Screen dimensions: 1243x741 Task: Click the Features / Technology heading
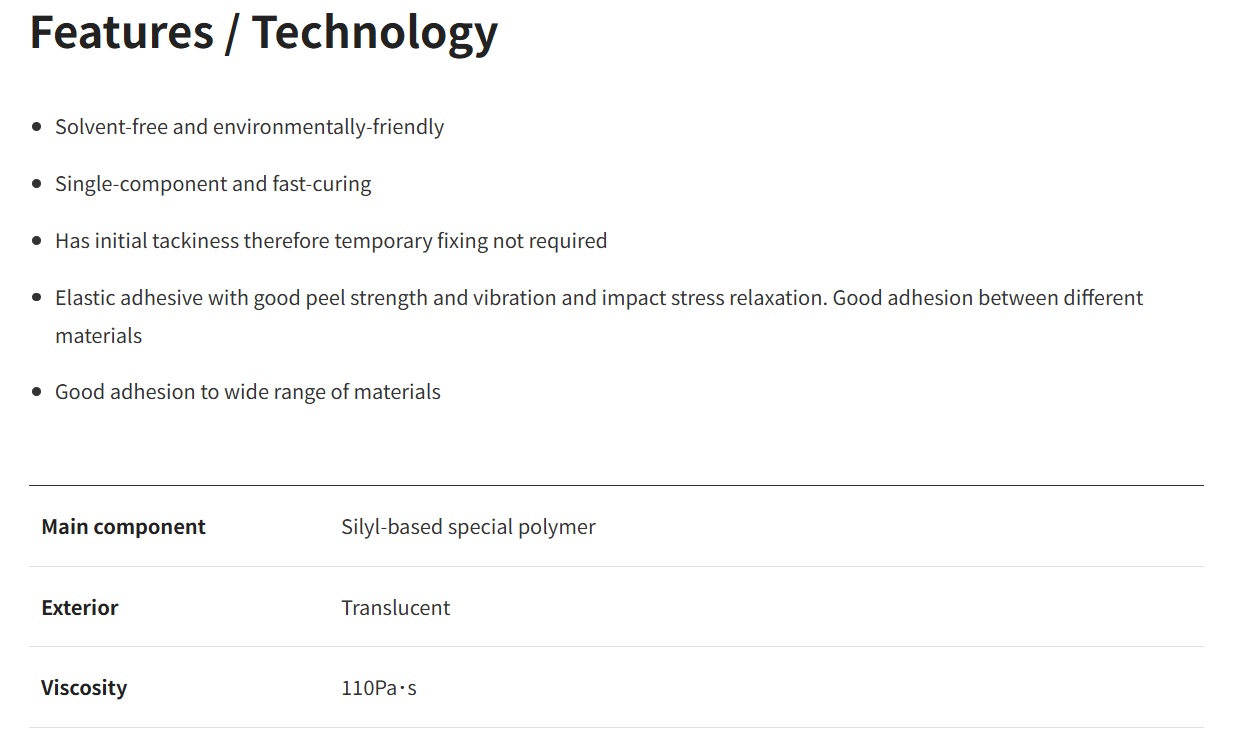point(263,32)
